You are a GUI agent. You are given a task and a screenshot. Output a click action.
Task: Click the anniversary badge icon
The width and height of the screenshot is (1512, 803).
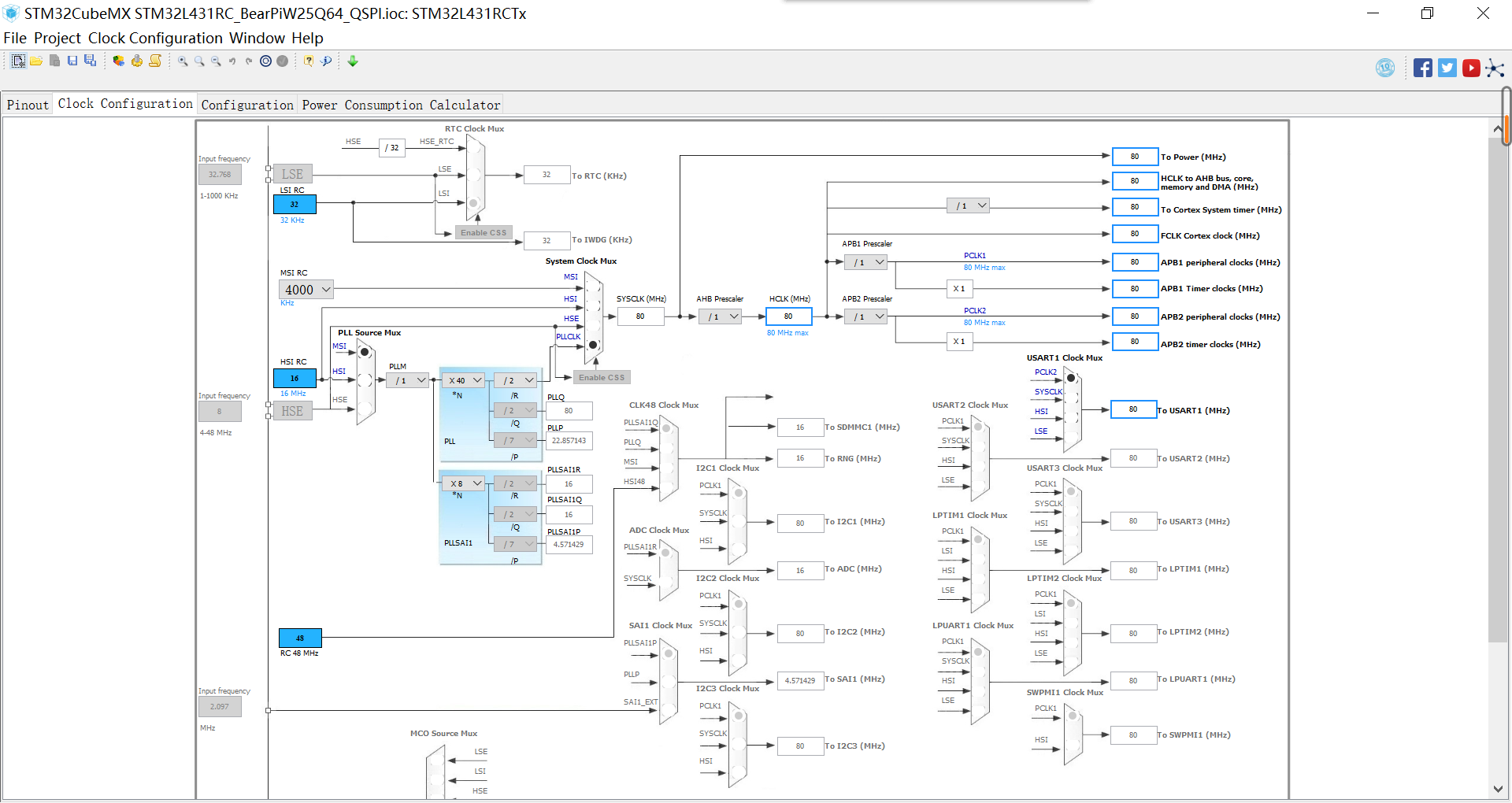tap(1385, 68)
